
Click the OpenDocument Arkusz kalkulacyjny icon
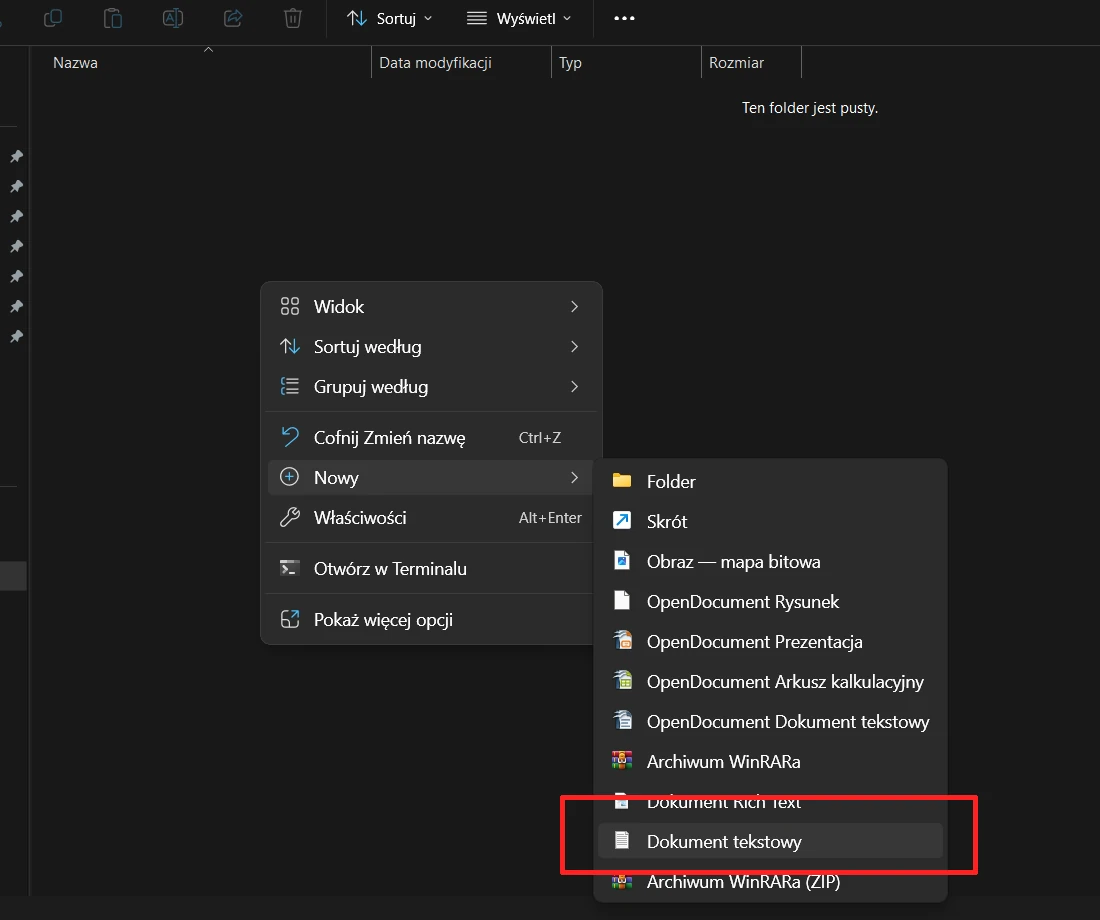[x=622, y=680]
